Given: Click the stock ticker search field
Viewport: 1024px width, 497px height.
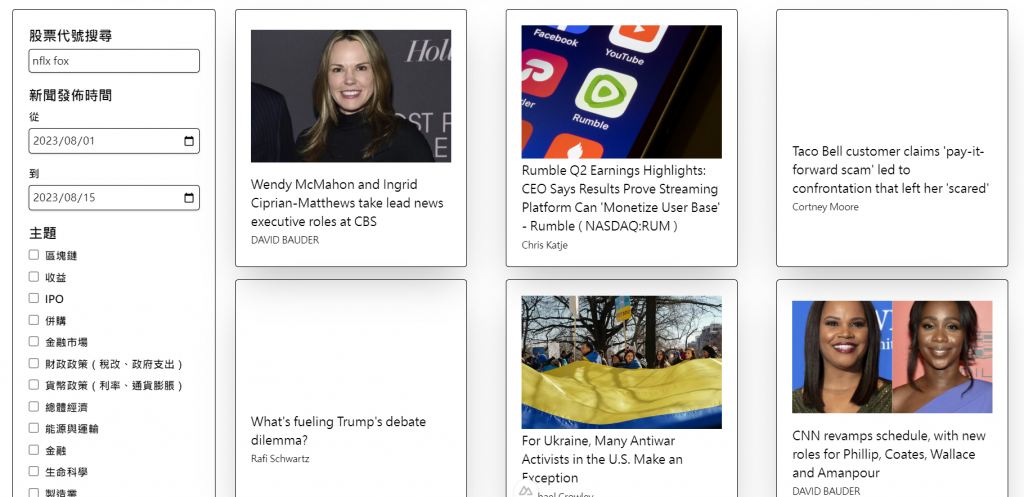Looking at the screenshot, I should (114, 61).
